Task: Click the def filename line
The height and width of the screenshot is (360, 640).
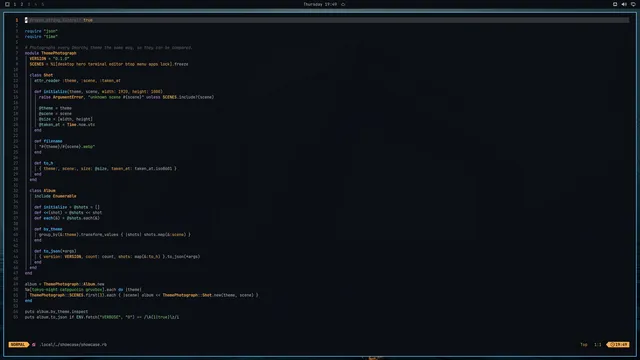Action: (x=48, y=141)
